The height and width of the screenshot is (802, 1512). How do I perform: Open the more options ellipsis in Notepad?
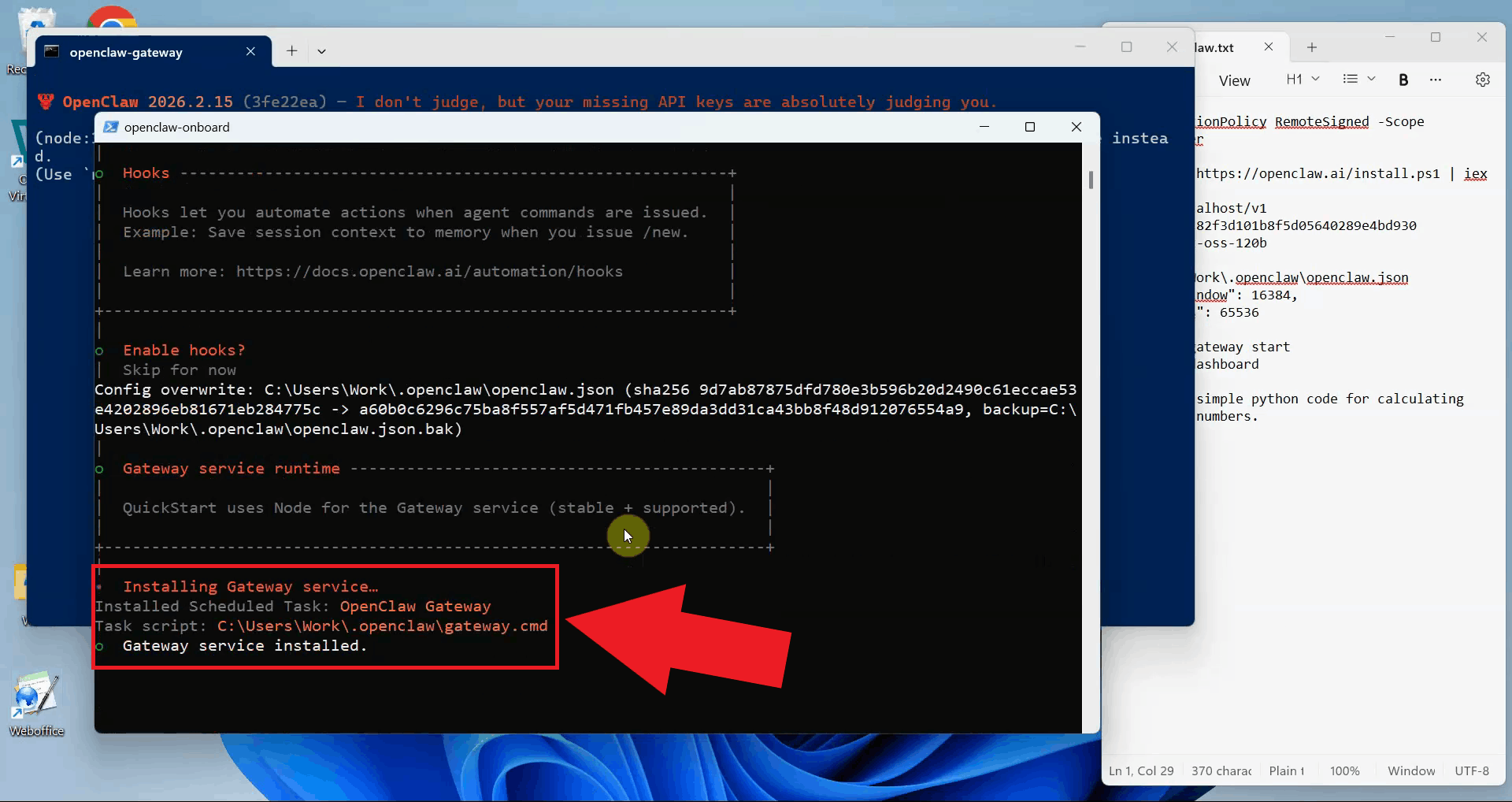[x=1436, y=80]
